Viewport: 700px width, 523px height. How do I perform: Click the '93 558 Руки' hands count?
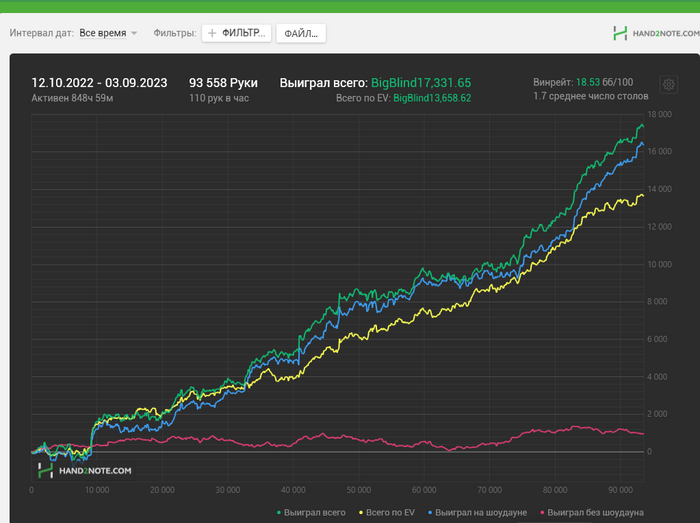pos(223,82)
